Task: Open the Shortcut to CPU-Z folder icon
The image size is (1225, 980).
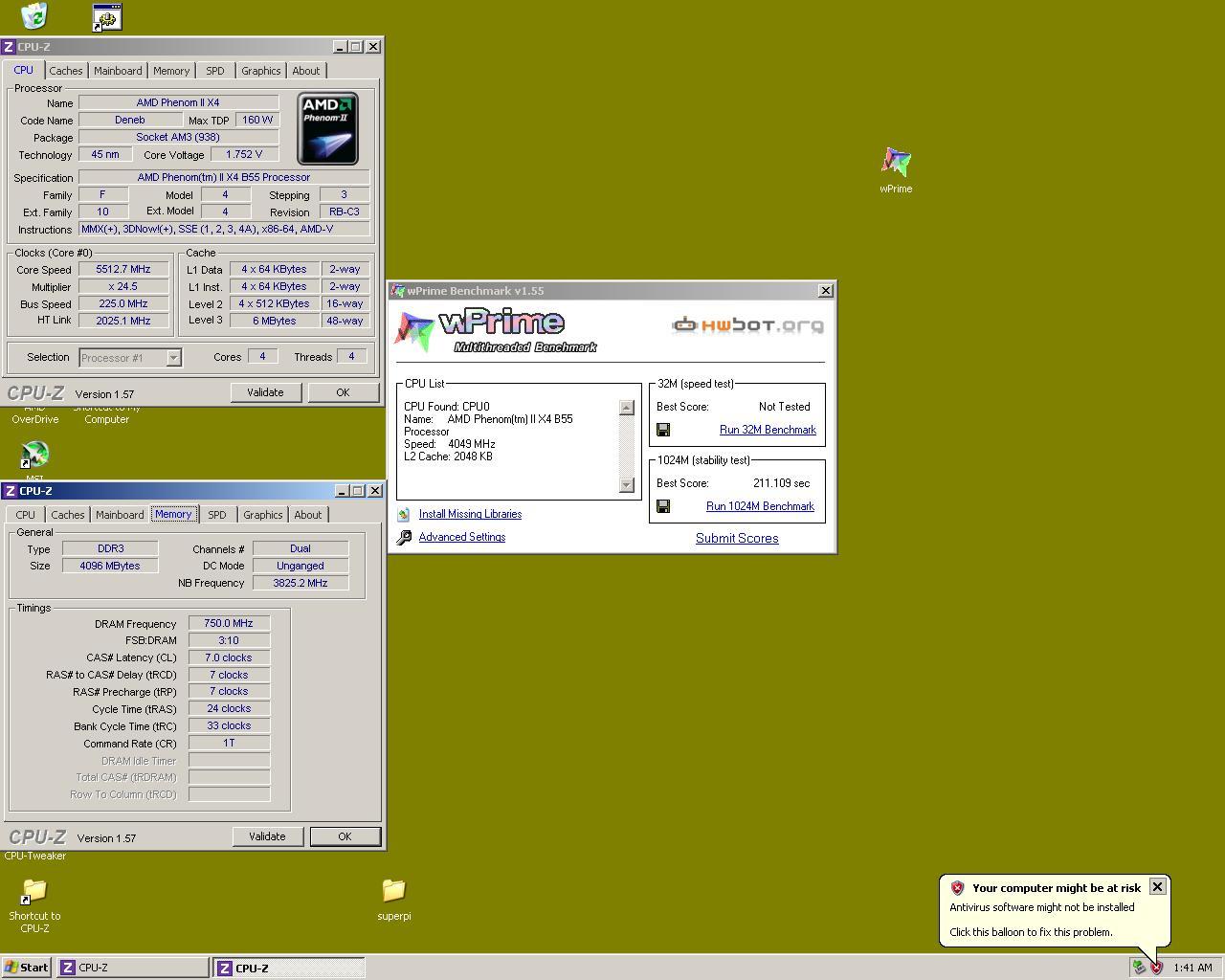Action: click(x=34, y=891)
